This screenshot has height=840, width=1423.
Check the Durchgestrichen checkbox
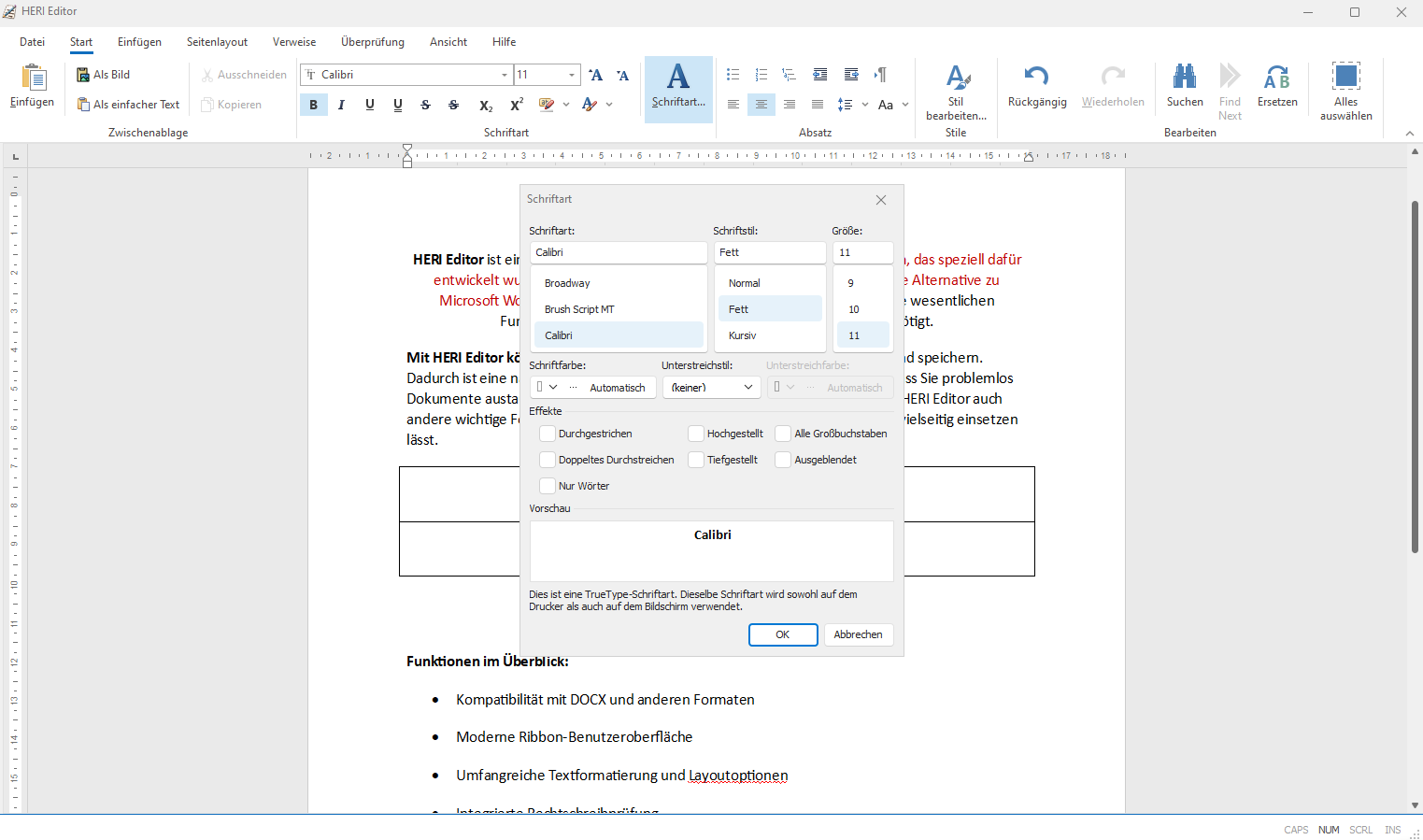(x=548, y=434)
